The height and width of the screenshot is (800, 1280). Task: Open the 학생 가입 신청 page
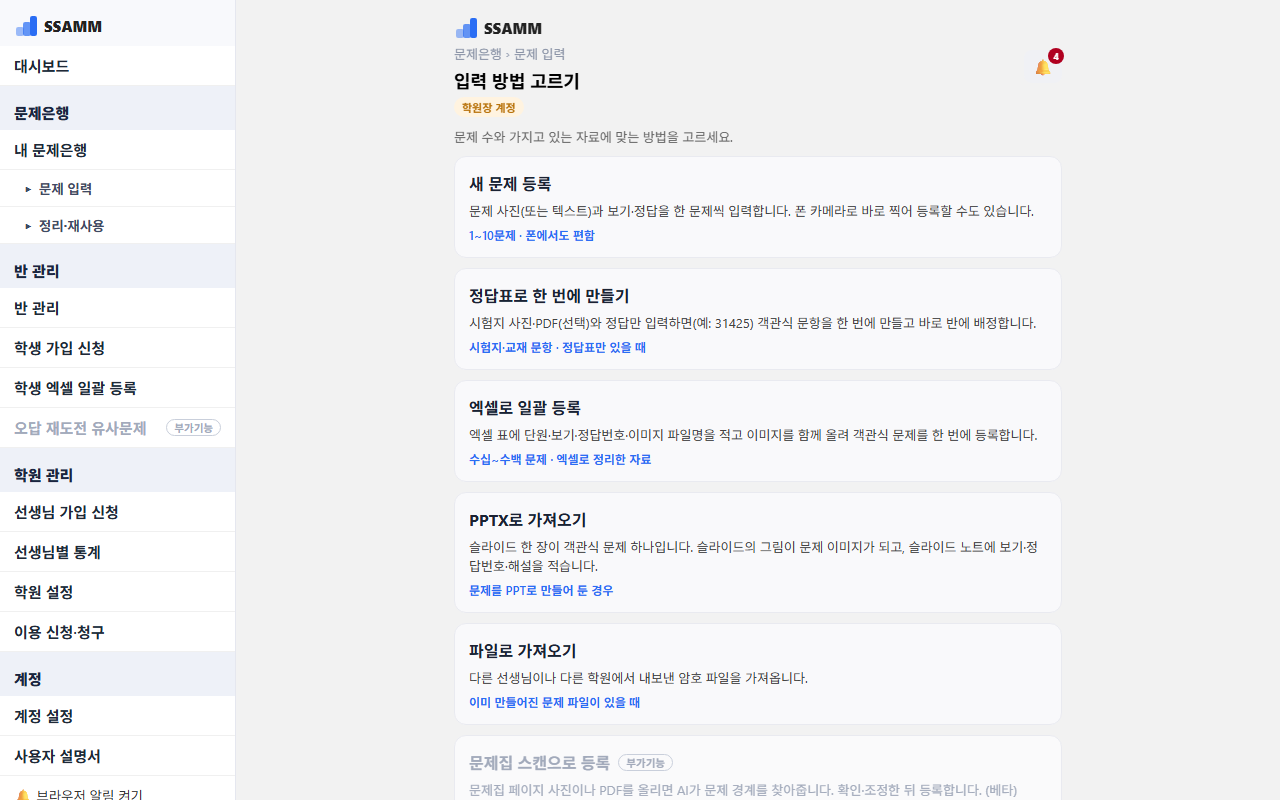[x=117, y=348]
